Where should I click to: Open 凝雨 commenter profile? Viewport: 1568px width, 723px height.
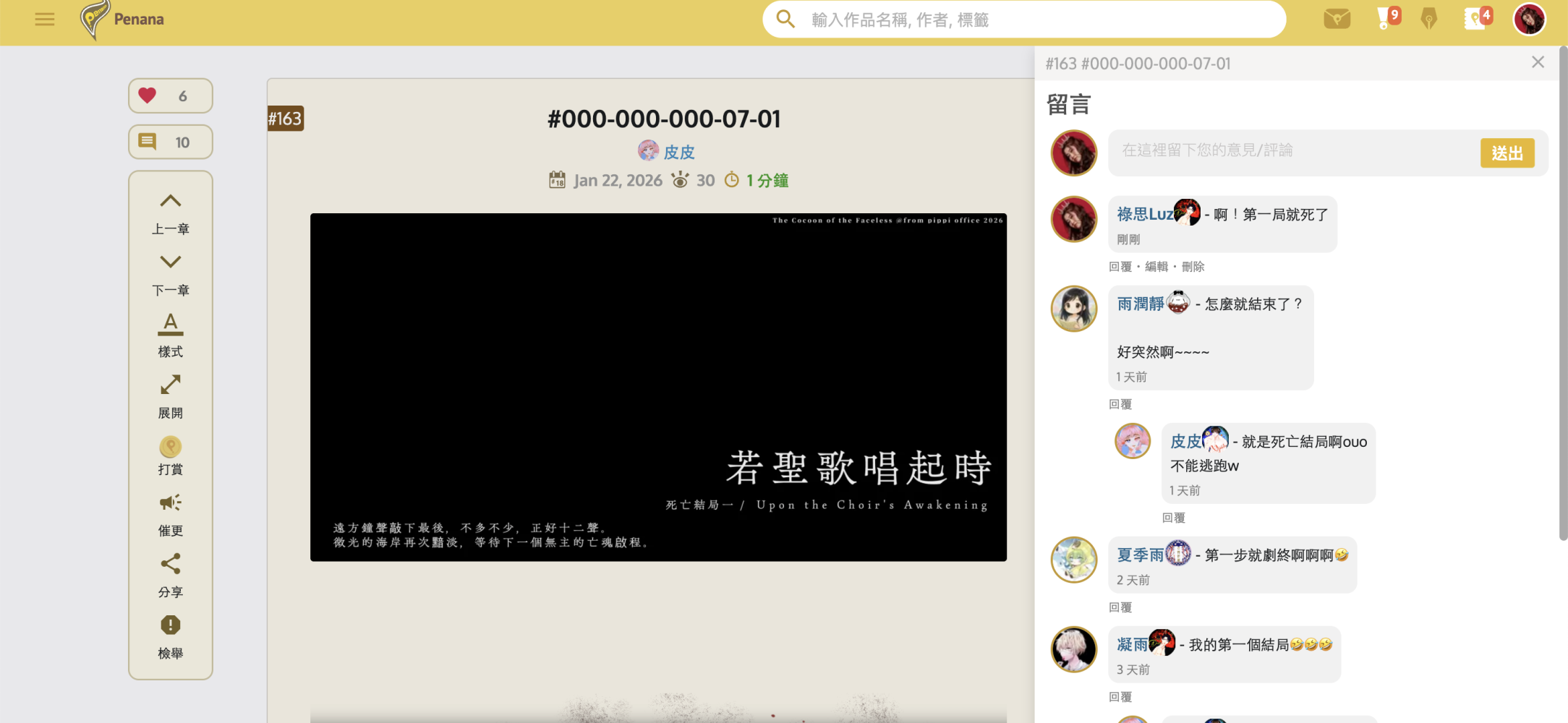[1133, 644]
